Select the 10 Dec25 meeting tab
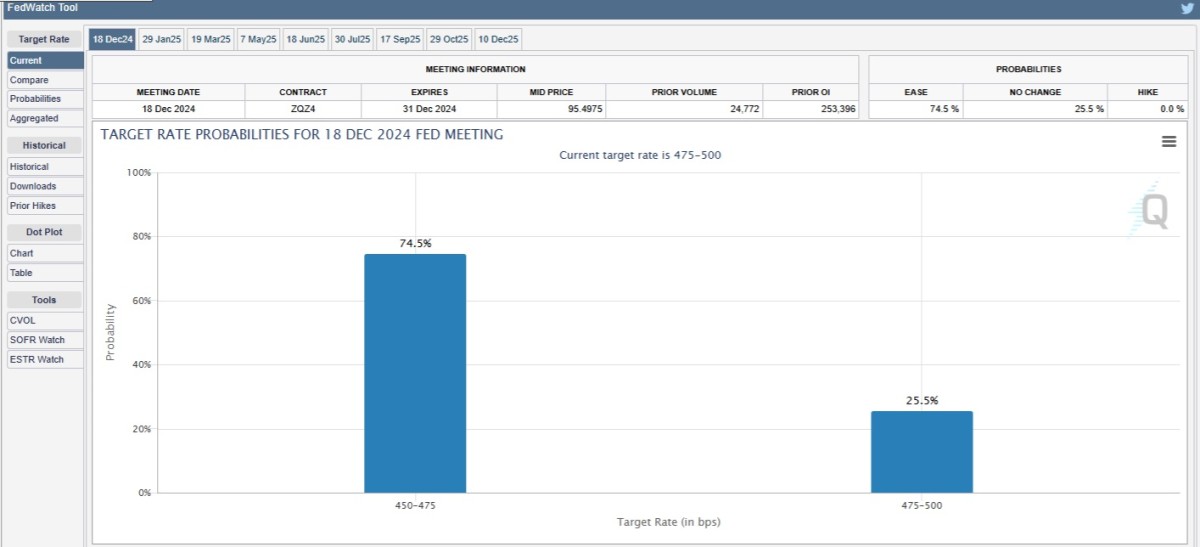The width and height of the screenshot is (1200, 547). [x=498, y=39]
